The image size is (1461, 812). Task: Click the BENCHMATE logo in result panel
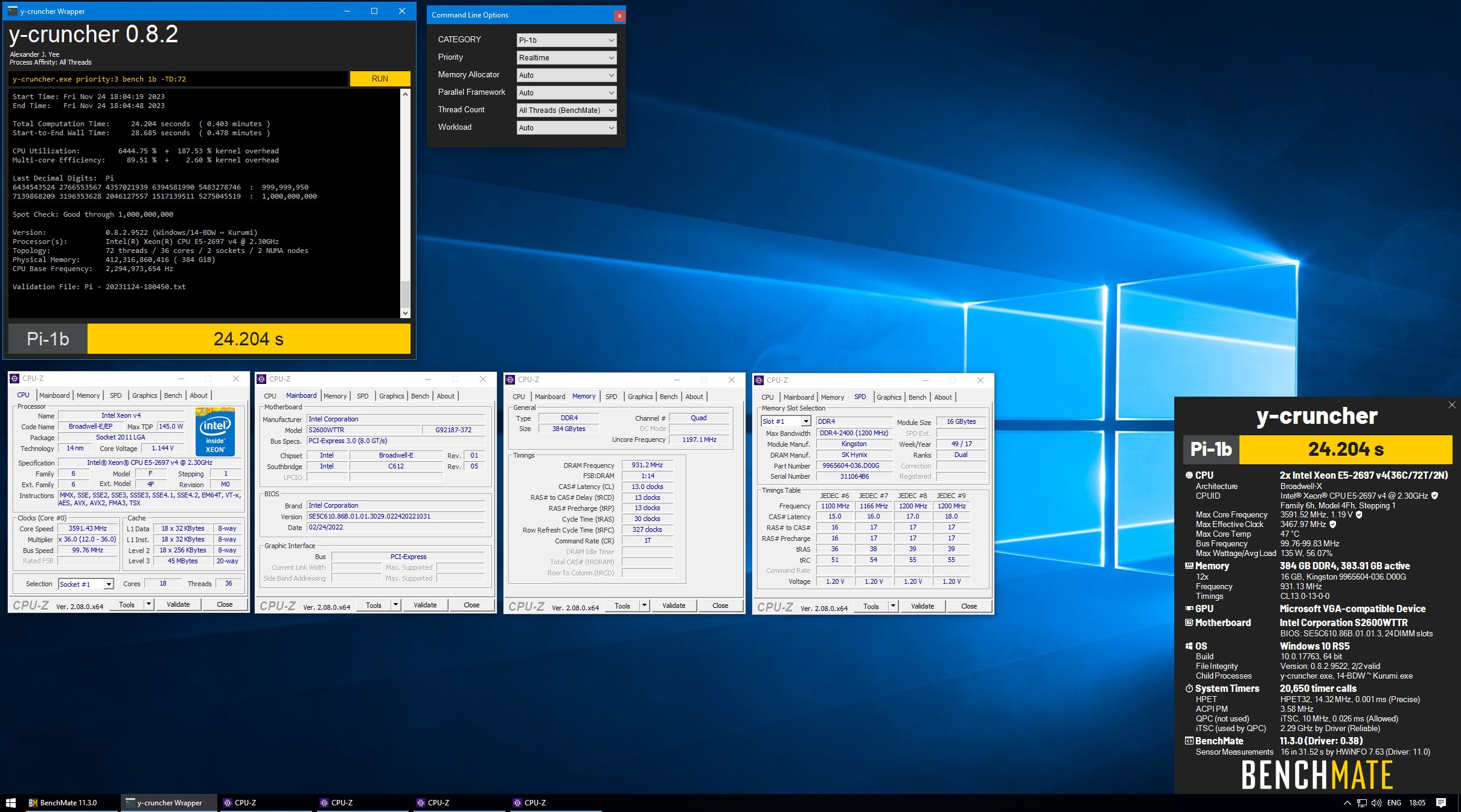(x=1317, y=775)
